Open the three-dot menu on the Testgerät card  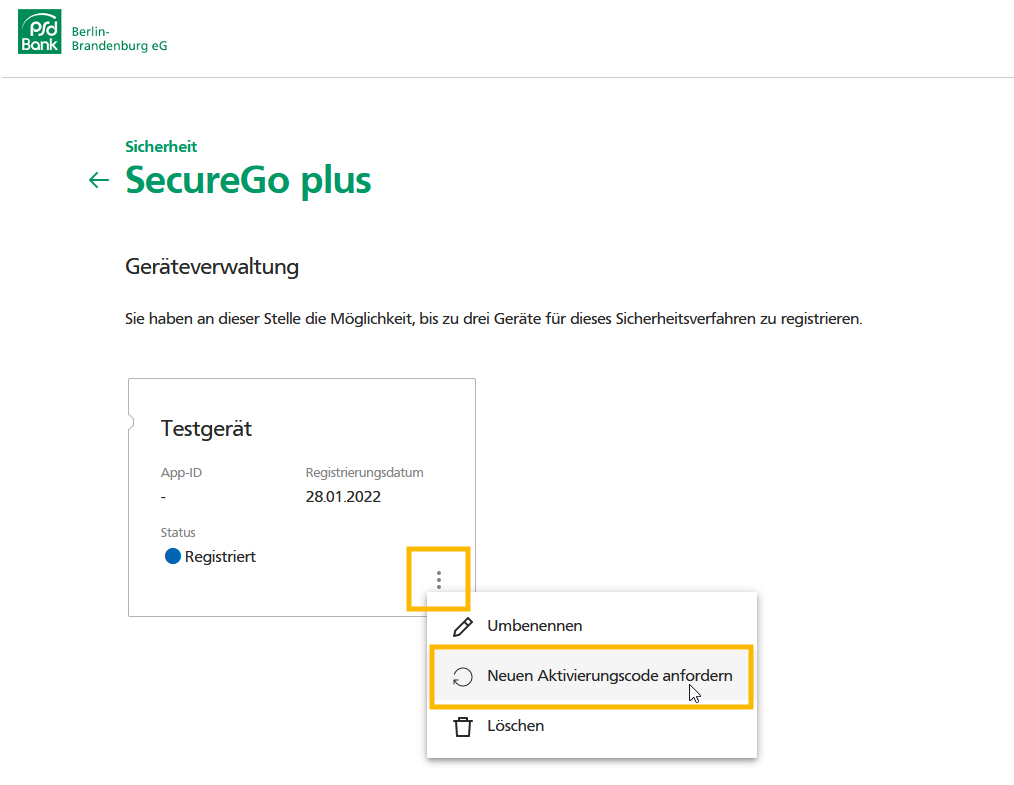tap(438, 579)
